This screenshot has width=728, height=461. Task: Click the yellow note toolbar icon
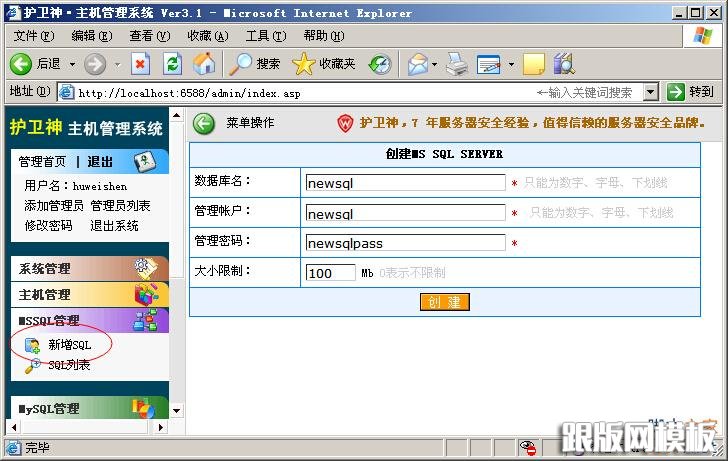pos(534,64)
